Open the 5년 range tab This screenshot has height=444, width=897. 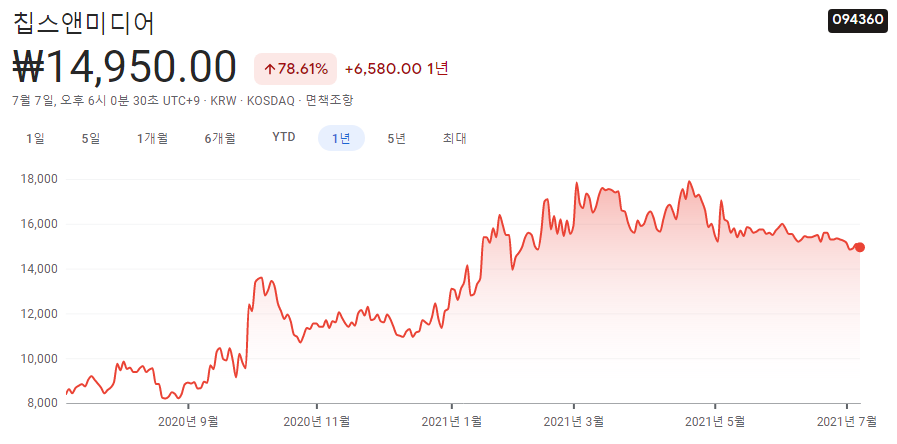[396, 138]
